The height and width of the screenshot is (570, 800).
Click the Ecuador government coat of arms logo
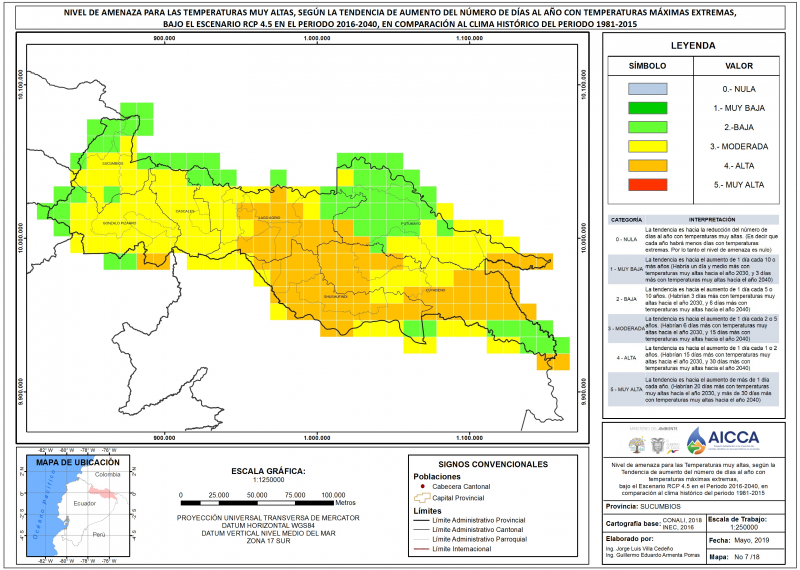point(658,445)
